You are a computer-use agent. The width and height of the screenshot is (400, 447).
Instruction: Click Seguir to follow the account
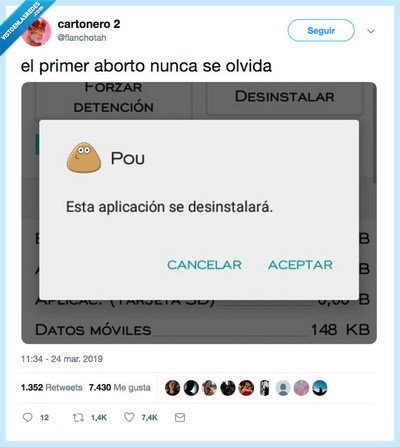[x=321, y=30]
